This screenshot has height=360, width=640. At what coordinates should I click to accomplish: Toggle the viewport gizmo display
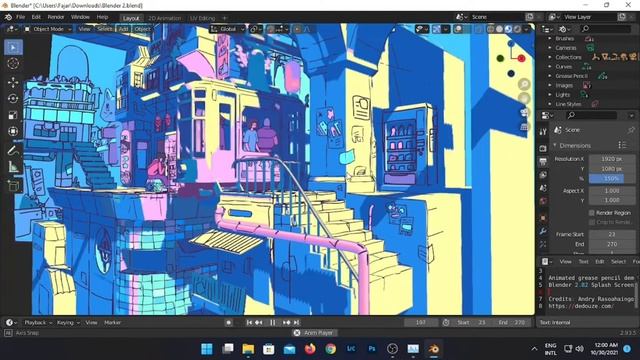(x=436, y=29)
